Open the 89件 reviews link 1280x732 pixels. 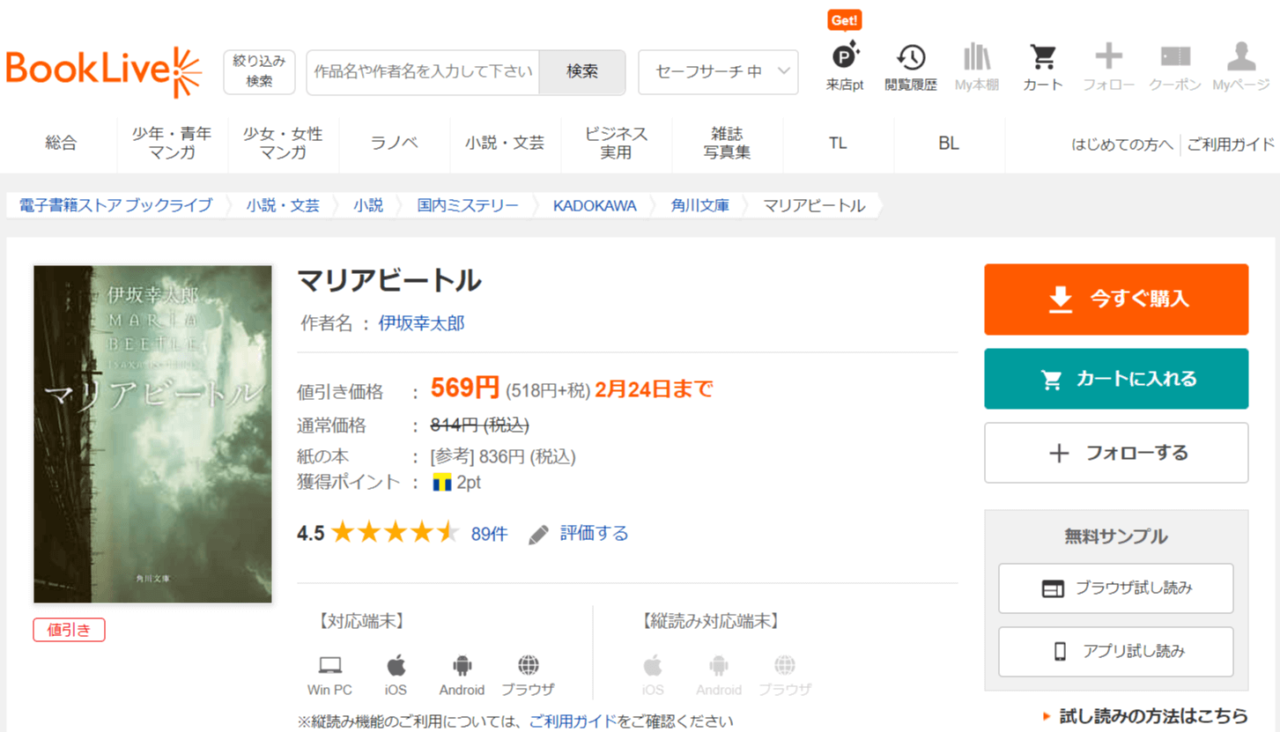pos(489,534)
